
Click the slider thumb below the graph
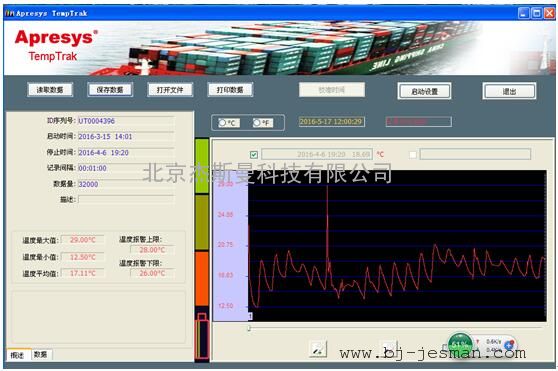(249, 328)
